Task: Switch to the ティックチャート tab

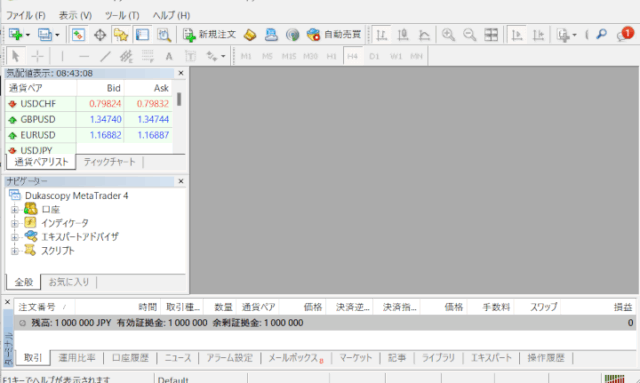Action: (x=109, y=162)
